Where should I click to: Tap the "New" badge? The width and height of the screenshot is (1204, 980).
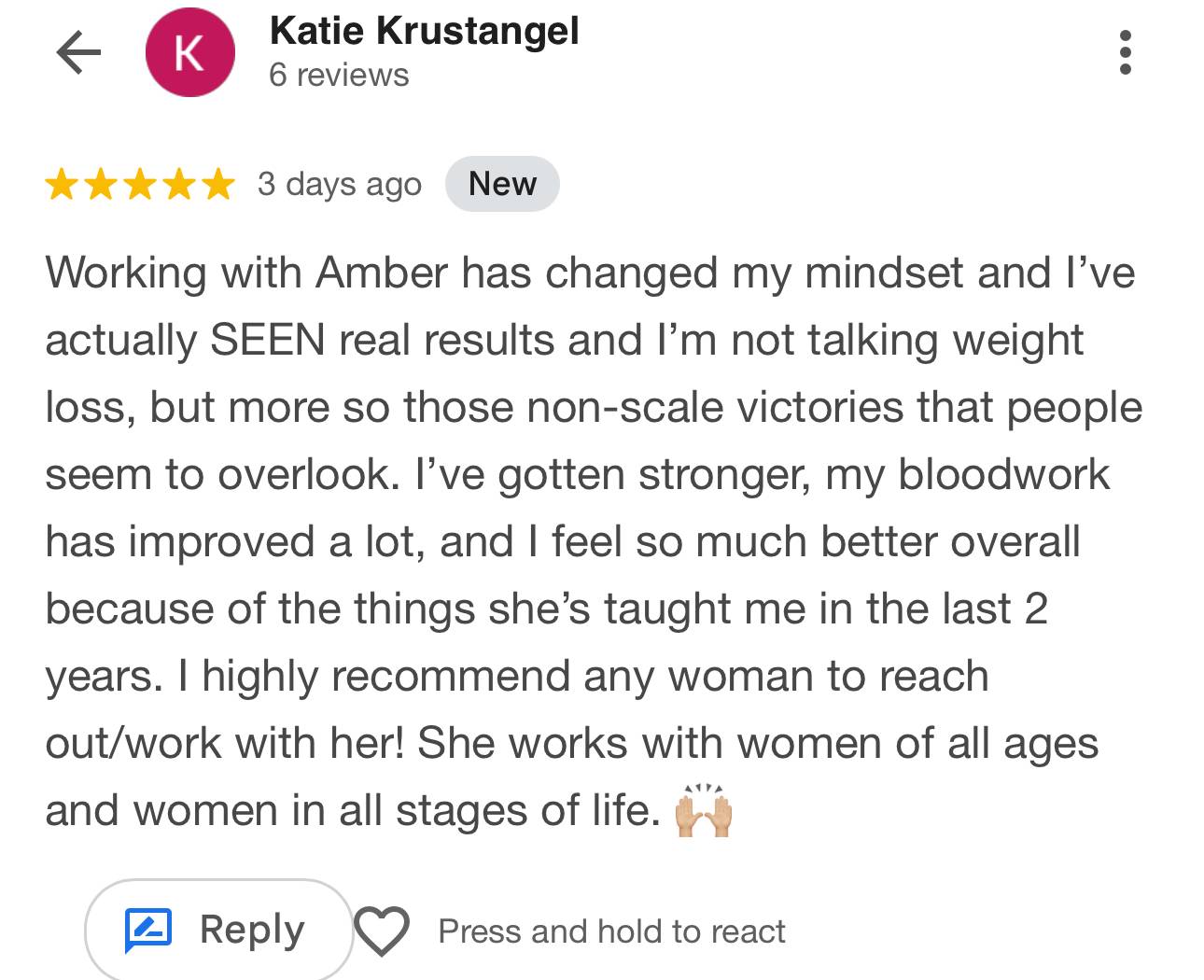[x=502, y=184]
